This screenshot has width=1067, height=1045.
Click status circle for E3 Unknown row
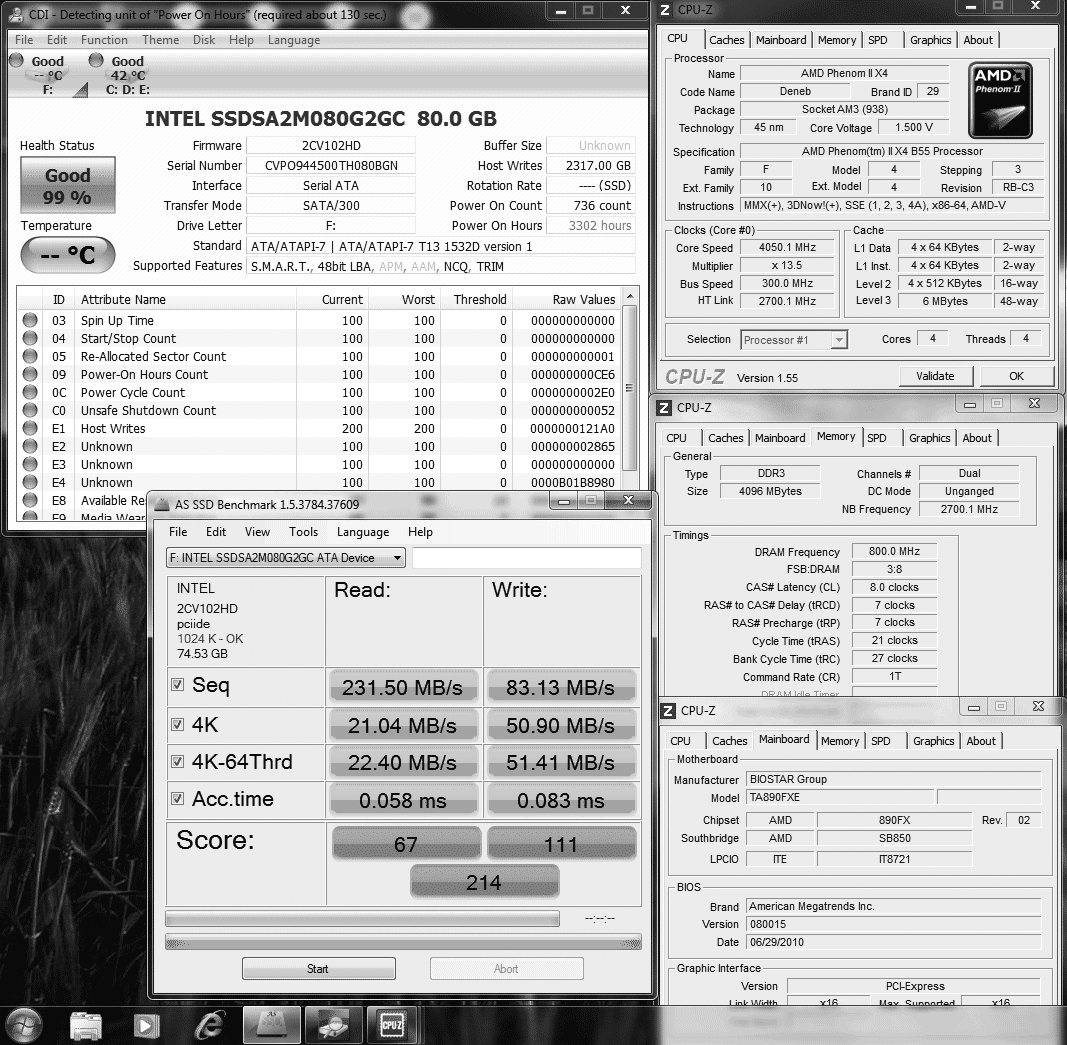(x=30, y=464)
